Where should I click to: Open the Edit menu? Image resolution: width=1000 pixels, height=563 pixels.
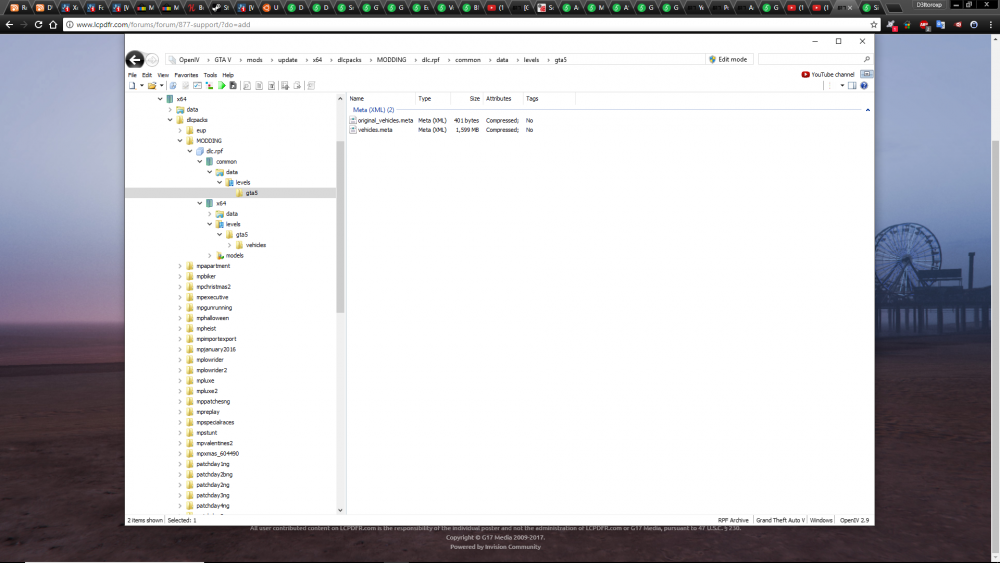pyautogui.click(x=147, y=75)
